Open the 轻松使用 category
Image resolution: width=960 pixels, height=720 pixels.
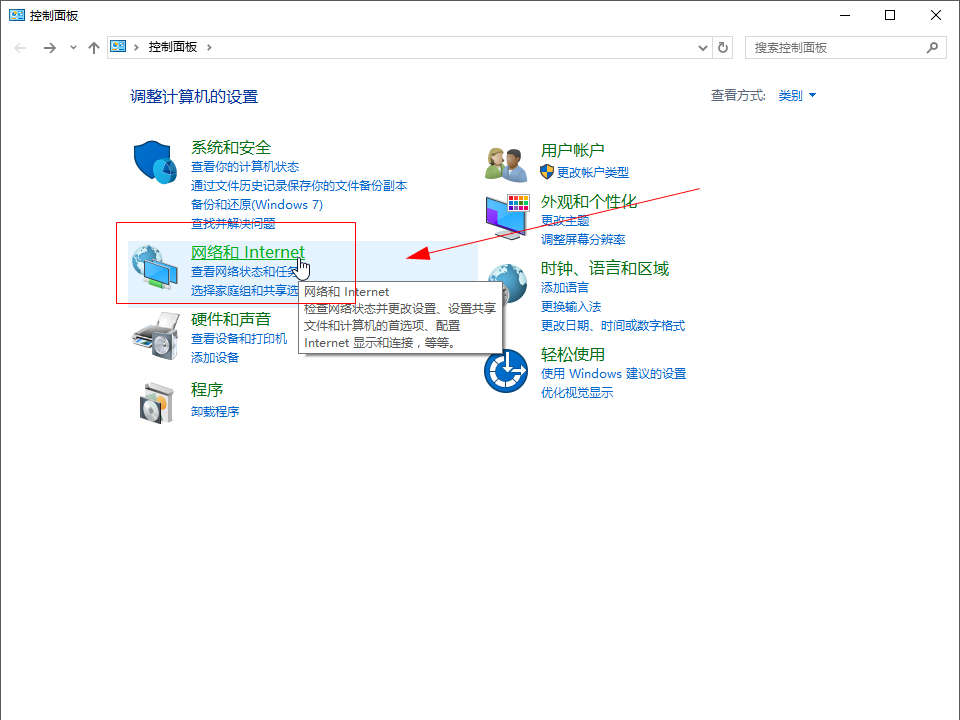572,354
